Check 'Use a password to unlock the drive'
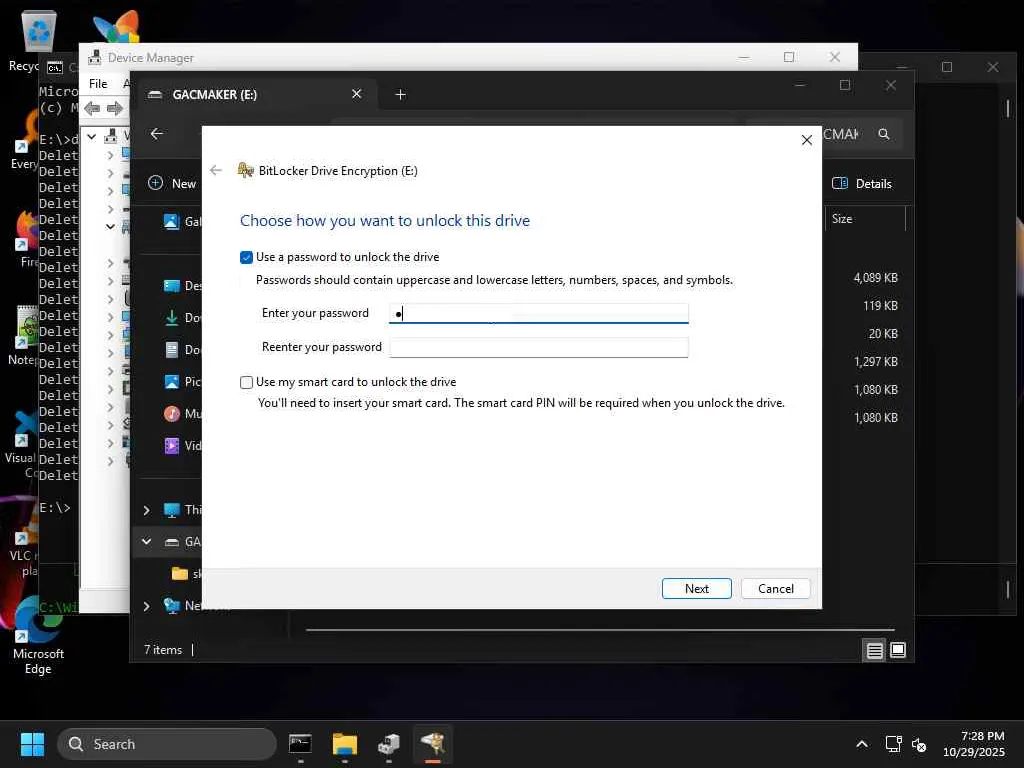This screenshot has width=1024, height=768. pyautogui.click(x=246, y=257)
